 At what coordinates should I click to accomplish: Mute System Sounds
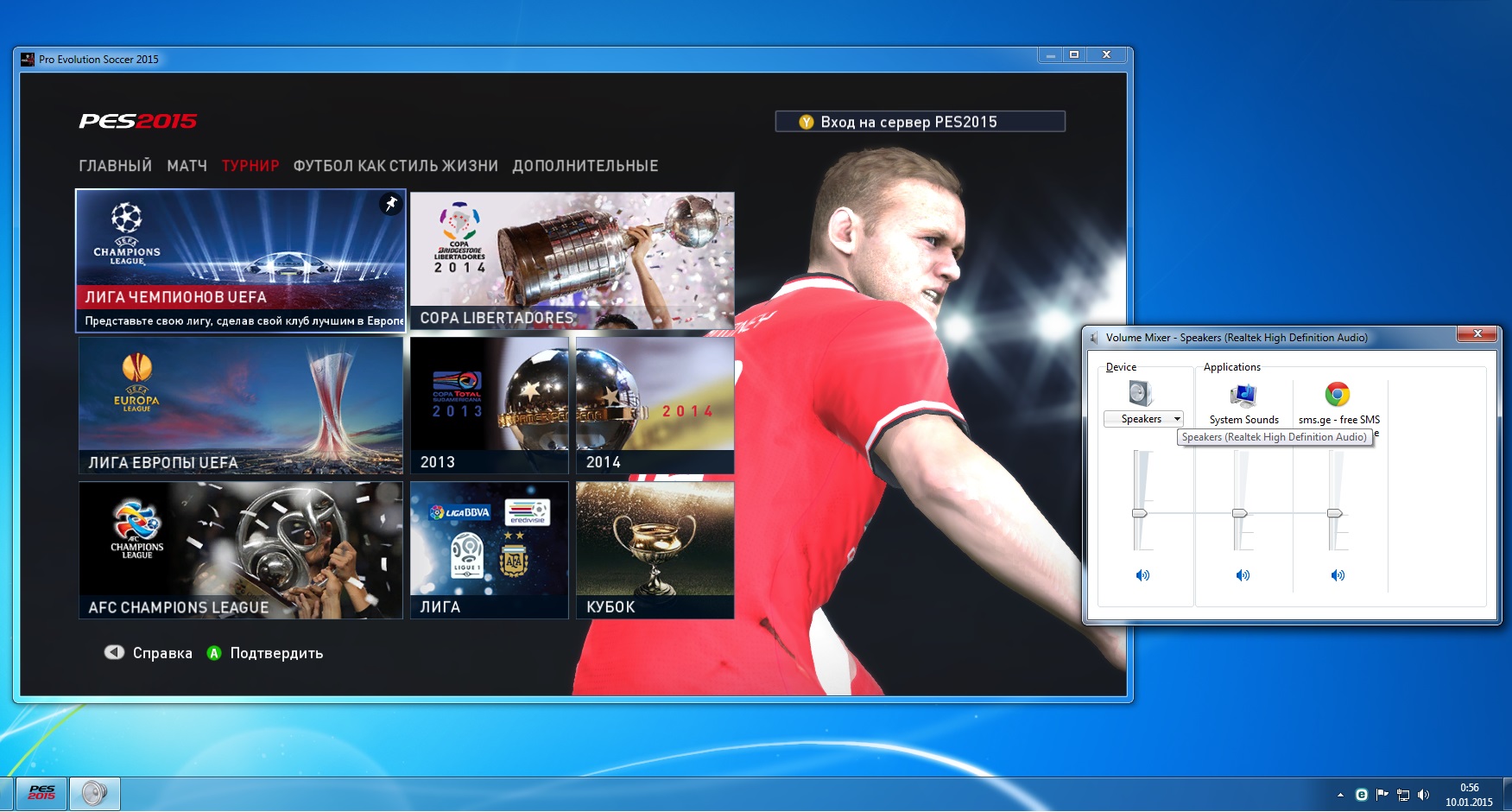[x=1243, y=575]
